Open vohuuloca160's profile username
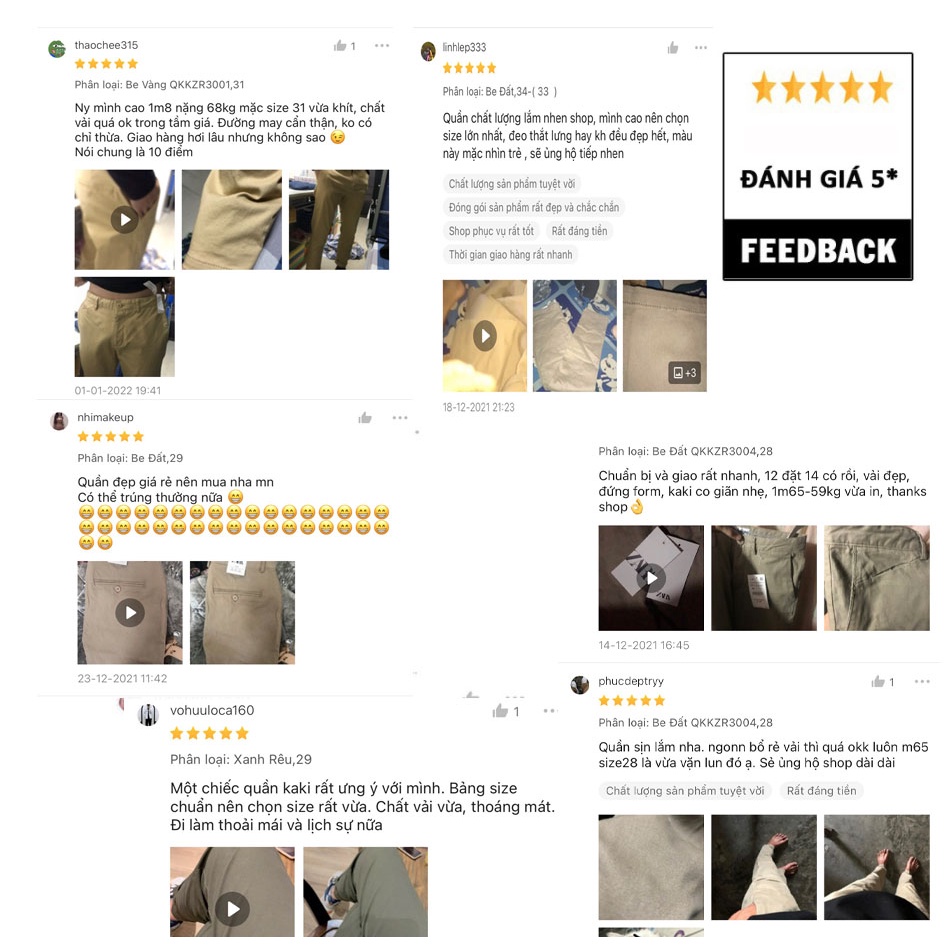Viewport: 946px width, 946px height. coord(212,710)
